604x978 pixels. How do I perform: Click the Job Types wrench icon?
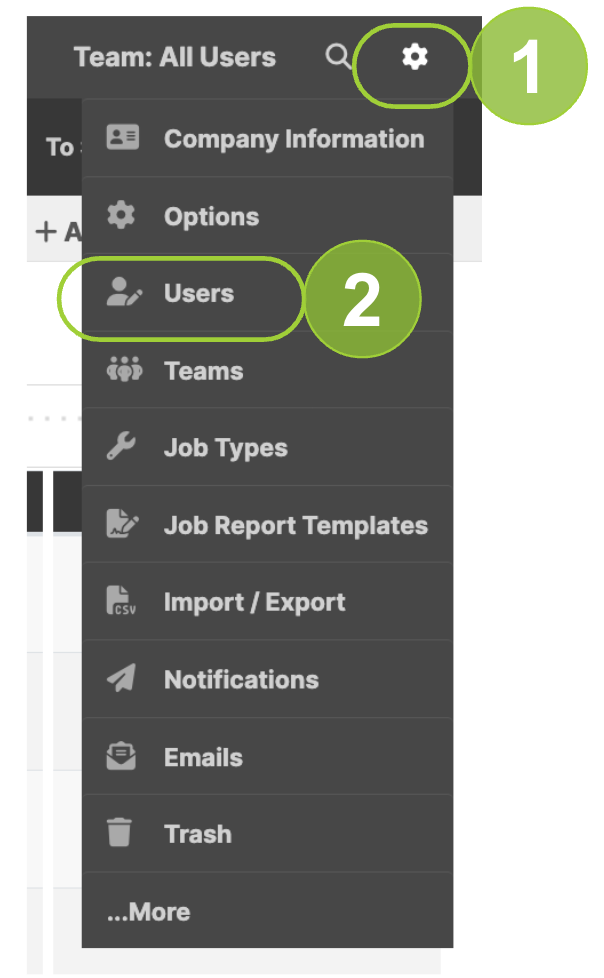pos(121,447)
